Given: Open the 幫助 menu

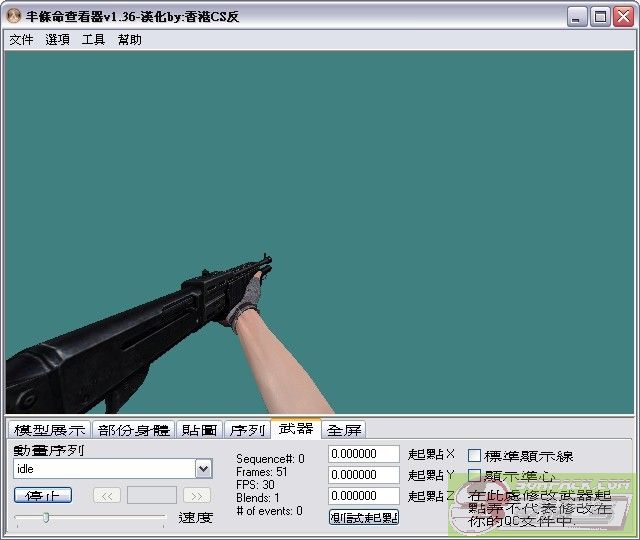Looking at the screenshot, I should click(x=129, y=40).
